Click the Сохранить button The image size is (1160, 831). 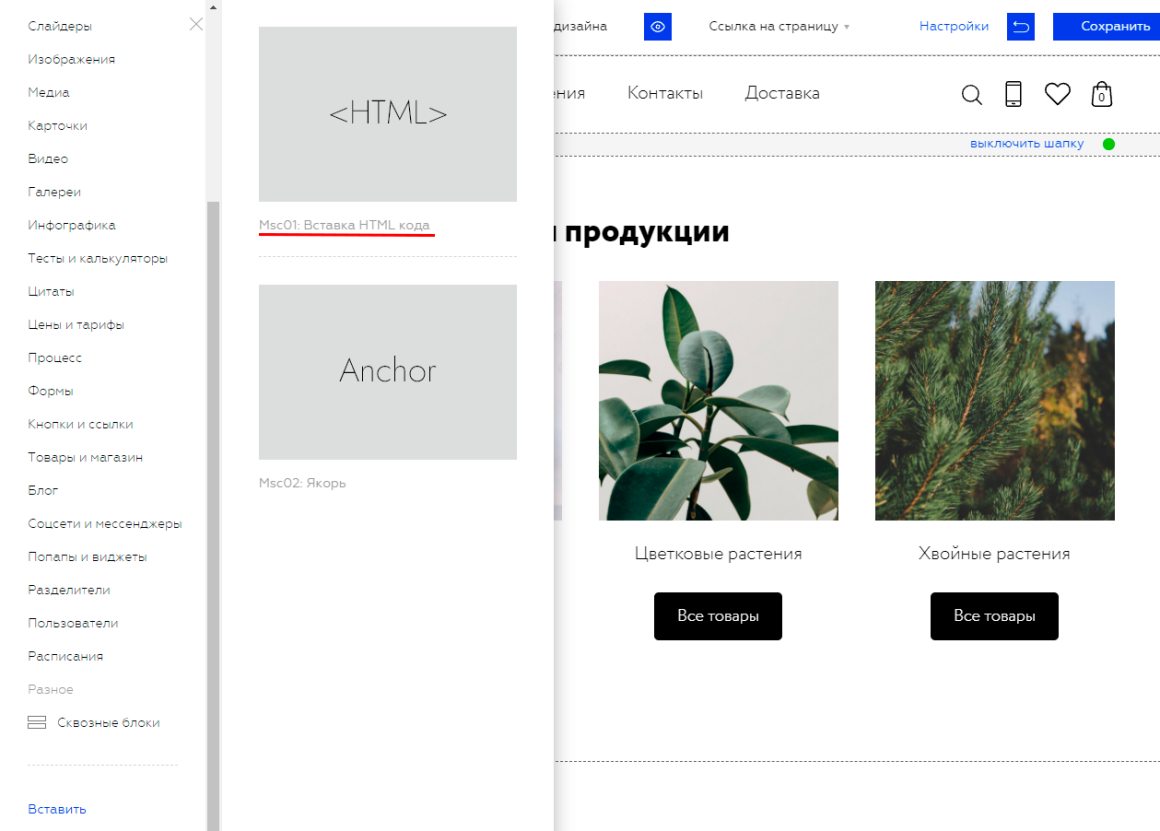click(1107, 27)
